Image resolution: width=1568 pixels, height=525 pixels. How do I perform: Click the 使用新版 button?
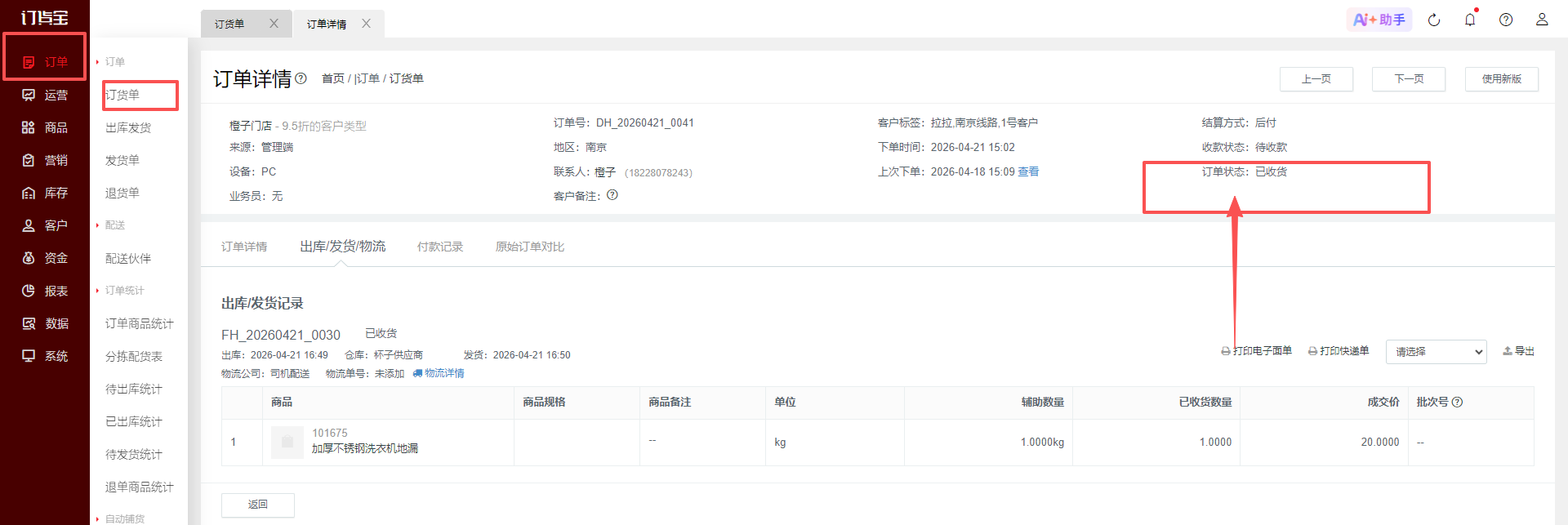1502,79
